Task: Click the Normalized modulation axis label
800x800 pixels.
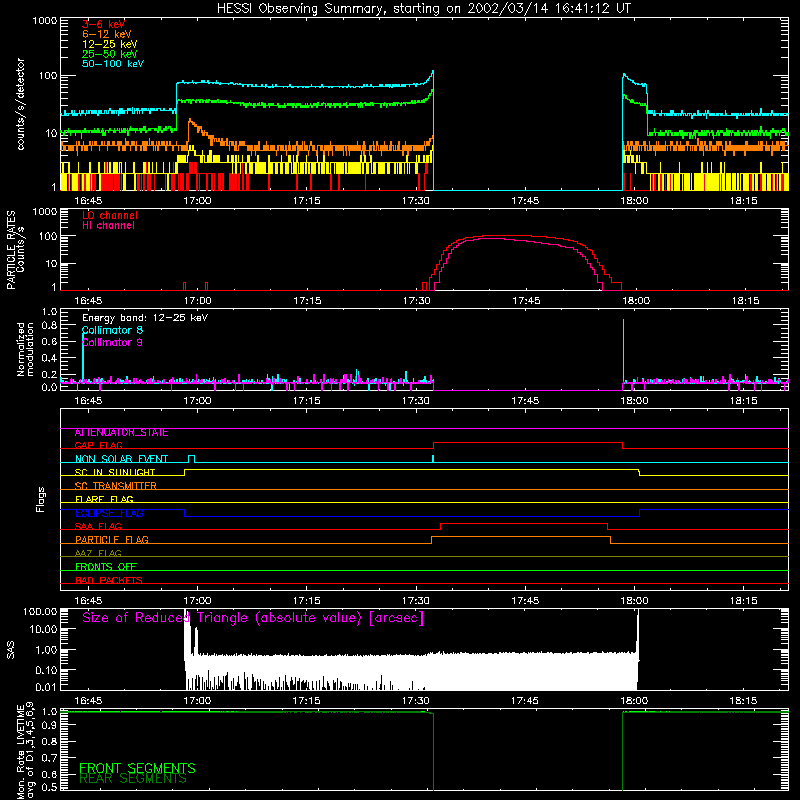Action: pos(26,349)
